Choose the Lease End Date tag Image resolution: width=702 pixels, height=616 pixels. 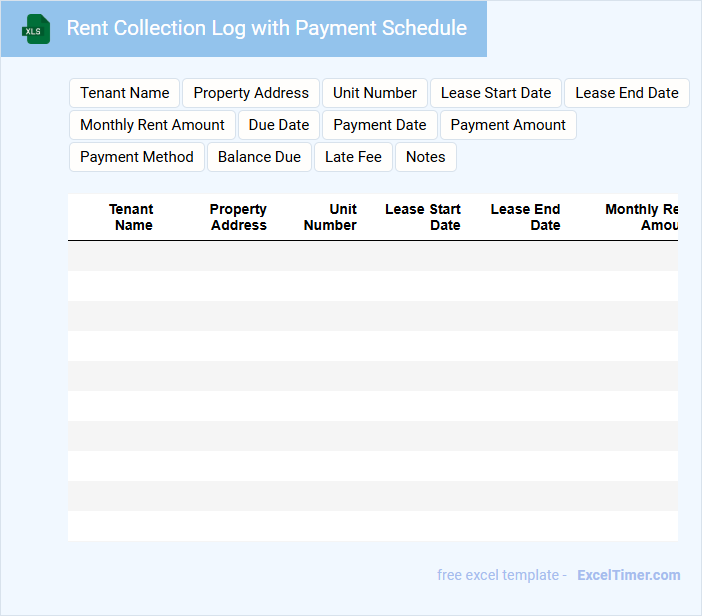627,93
